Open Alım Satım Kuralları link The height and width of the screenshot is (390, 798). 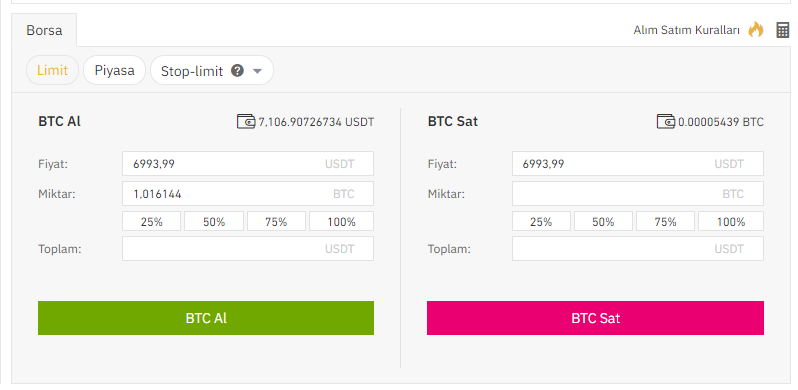click(686, 30)
